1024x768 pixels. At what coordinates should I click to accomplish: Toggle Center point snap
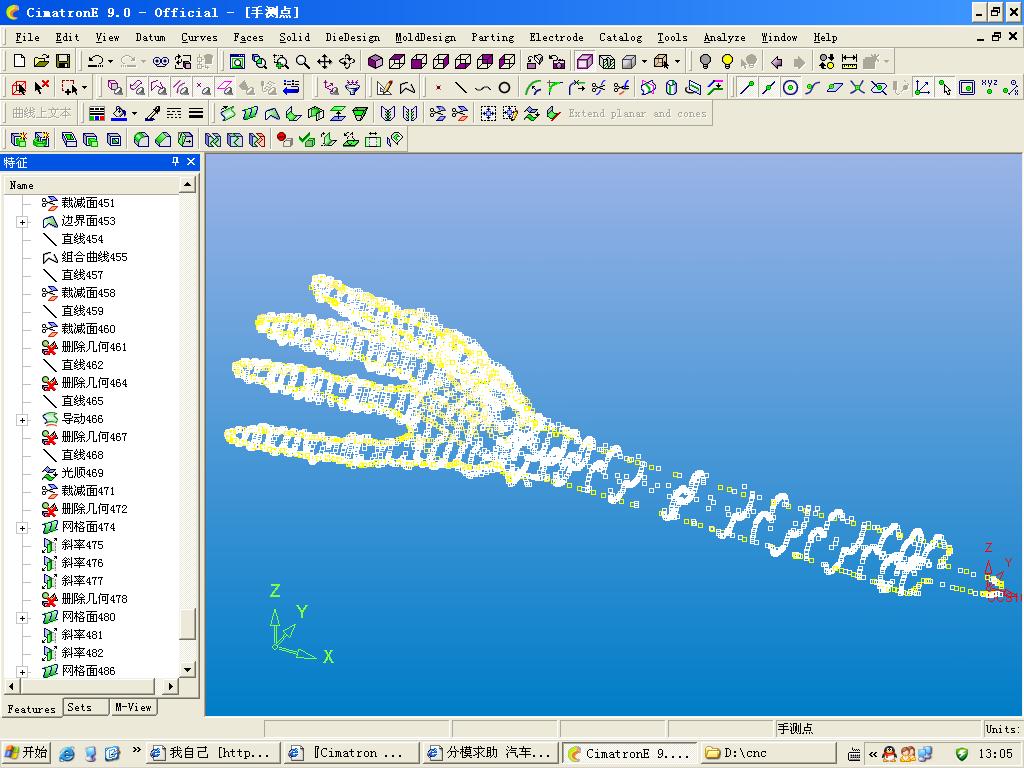tap(790, 88)
